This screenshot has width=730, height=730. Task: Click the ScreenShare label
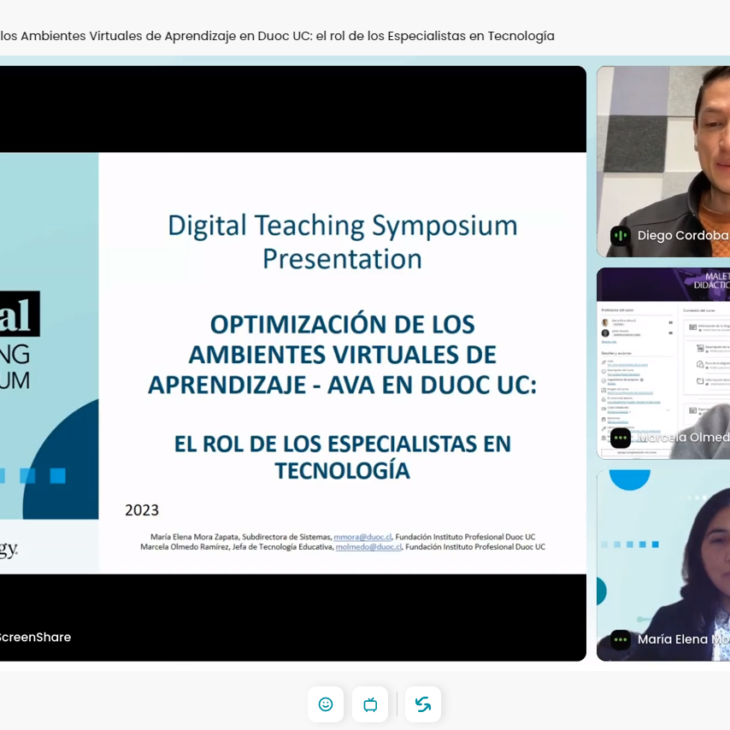pos(35,637)
